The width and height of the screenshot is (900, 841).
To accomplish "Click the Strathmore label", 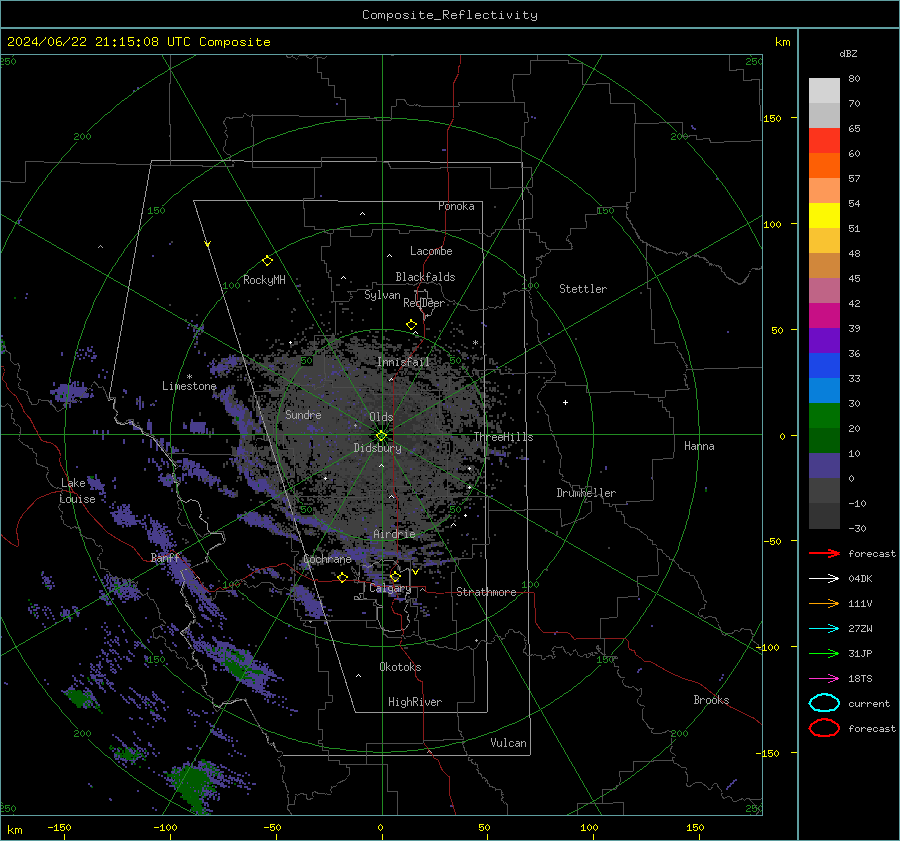I will click(x=486, y=592).
